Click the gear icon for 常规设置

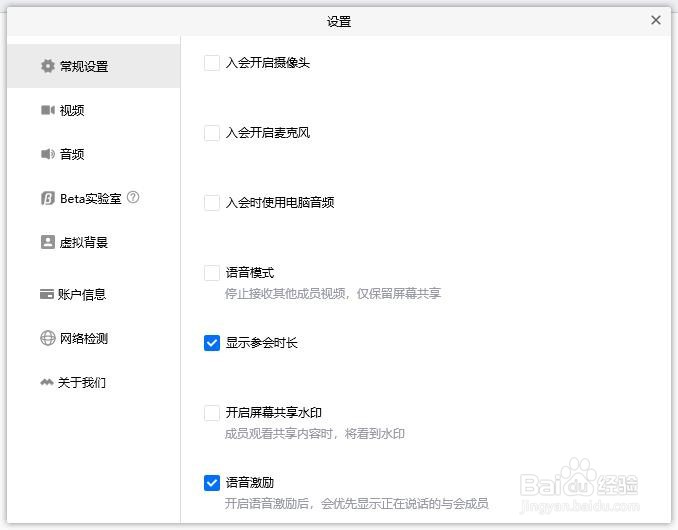[x=47, y=66]
